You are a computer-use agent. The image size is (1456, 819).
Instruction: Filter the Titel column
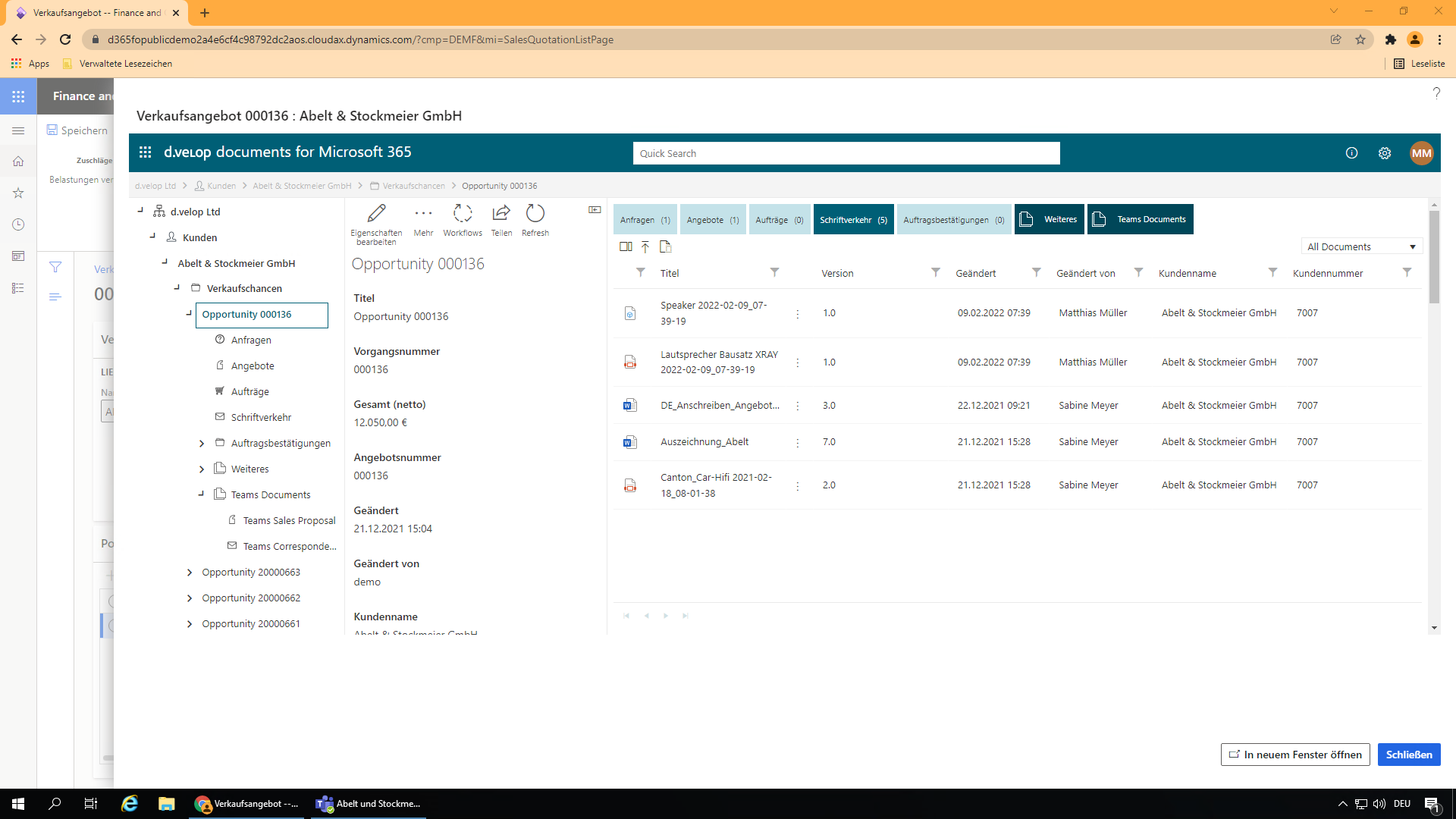point(774,272)
